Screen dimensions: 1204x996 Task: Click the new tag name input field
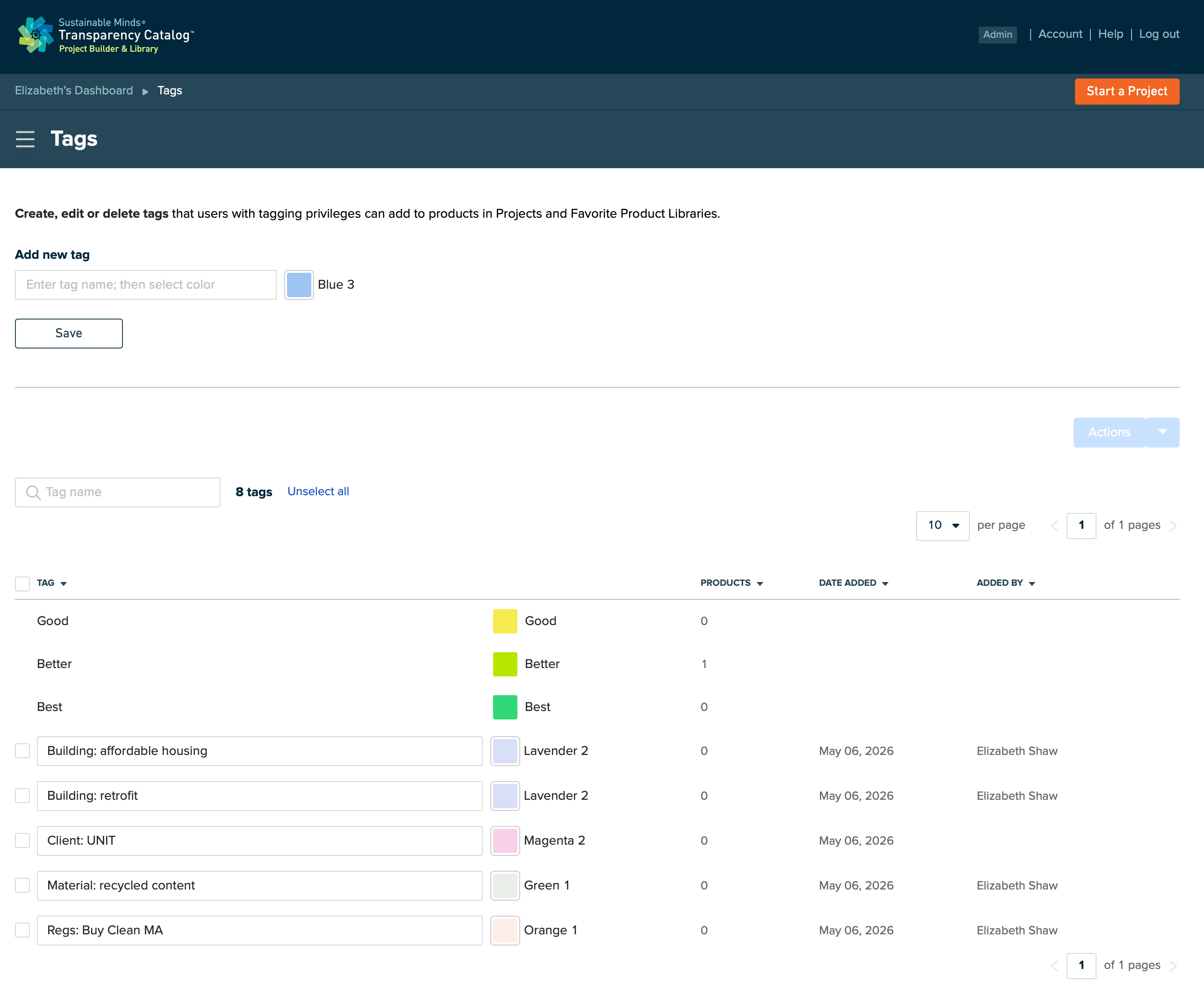pos(146,285)
